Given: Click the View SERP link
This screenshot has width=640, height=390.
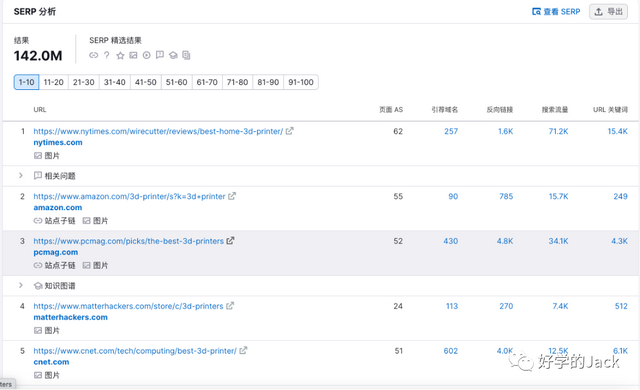Looking at the screenshot, I should pyautogui.click(x=556, y=11).
